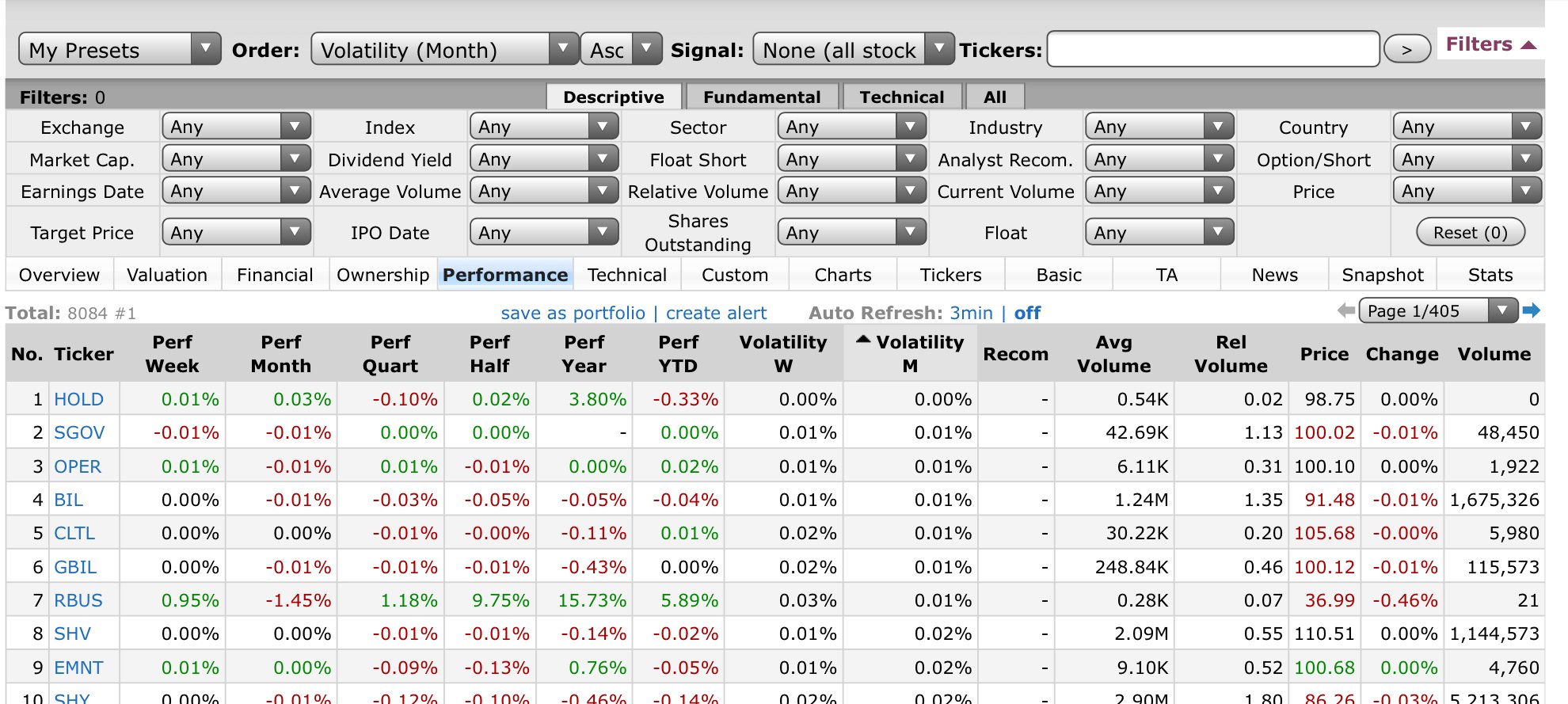Open the My Presets dropdown
Screen dimensions: 1568x704
point(120,50)
